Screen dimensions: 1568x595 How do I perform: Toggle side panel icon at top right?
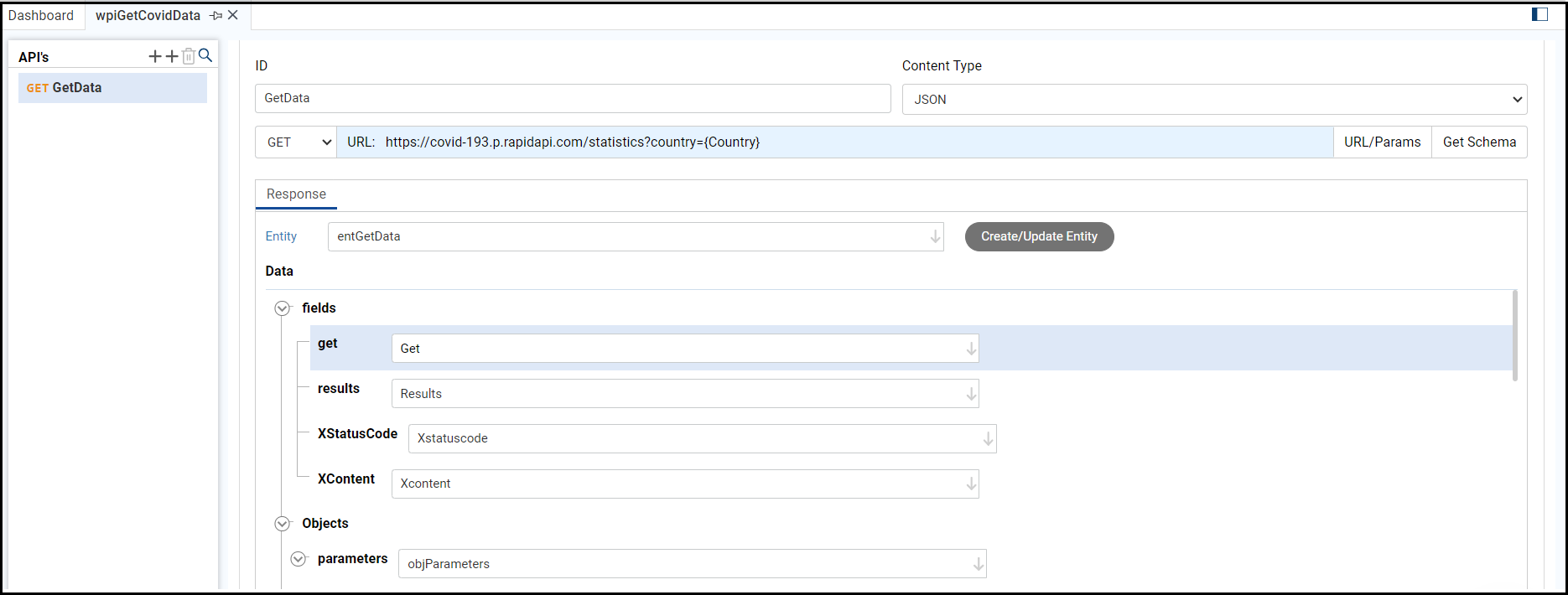tap(1539, 14)
